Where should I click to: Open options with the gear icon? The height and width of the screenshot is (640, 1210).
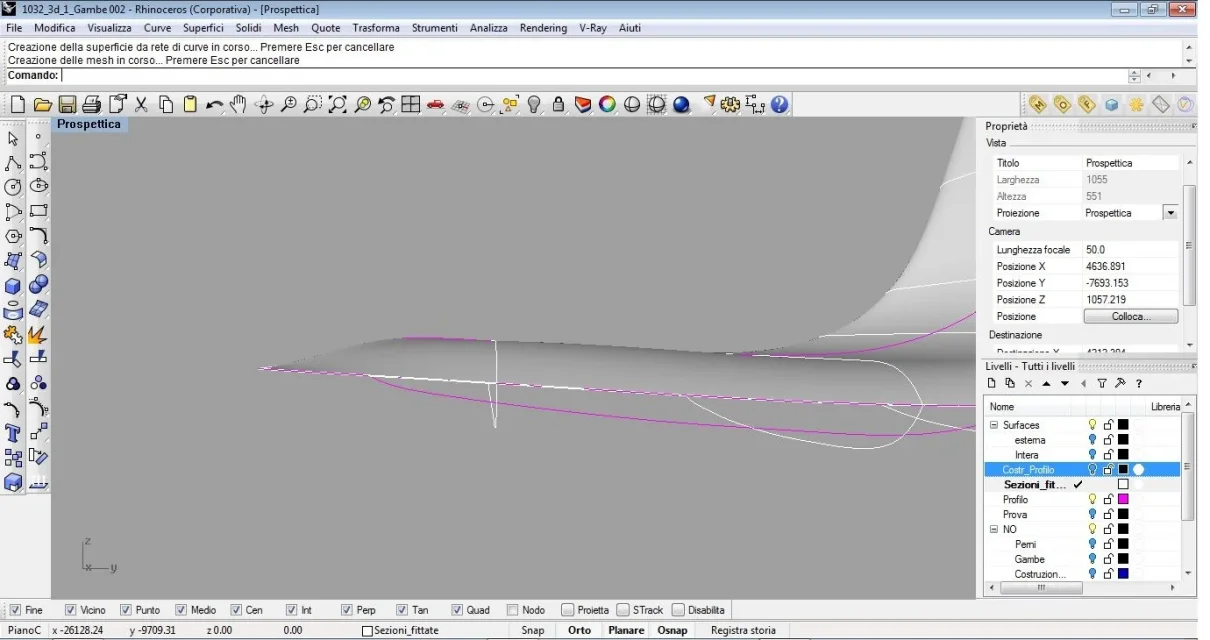[730, 104]
